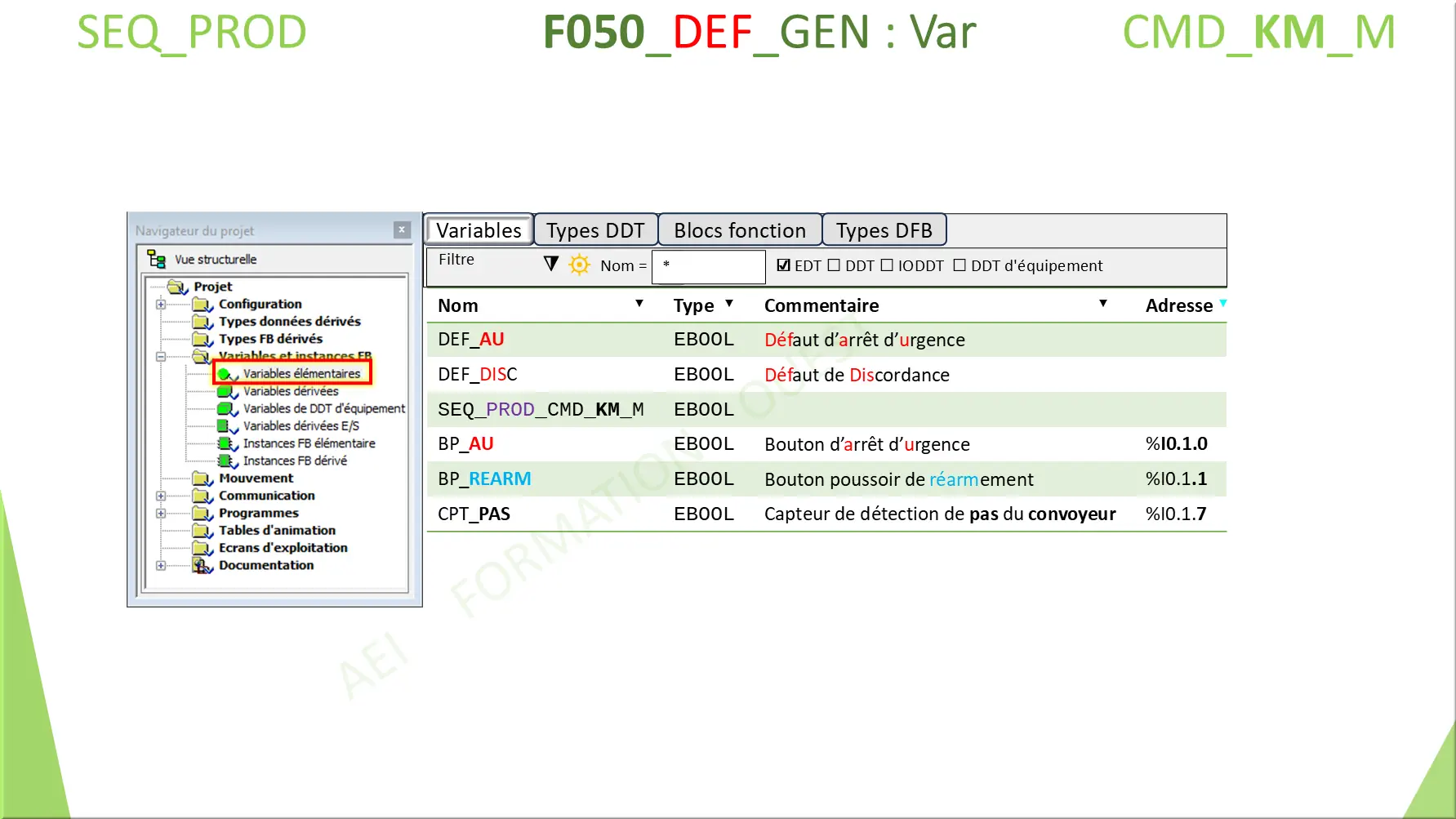Click the Vue structurelle icon
The width and height of the screenshot is (1456, 819).
pos(156,259)
